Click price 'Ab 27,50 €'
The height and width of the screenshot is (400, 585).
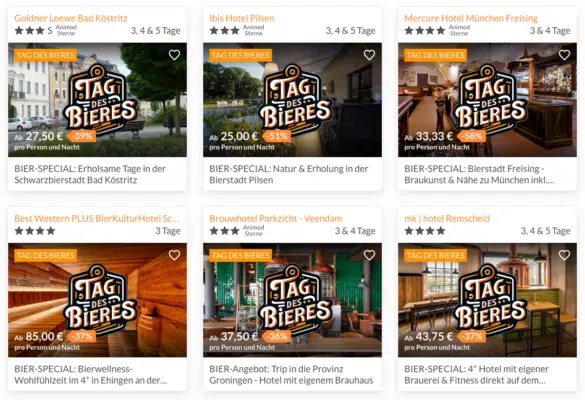pyautogui.click(x=39, y=137)
